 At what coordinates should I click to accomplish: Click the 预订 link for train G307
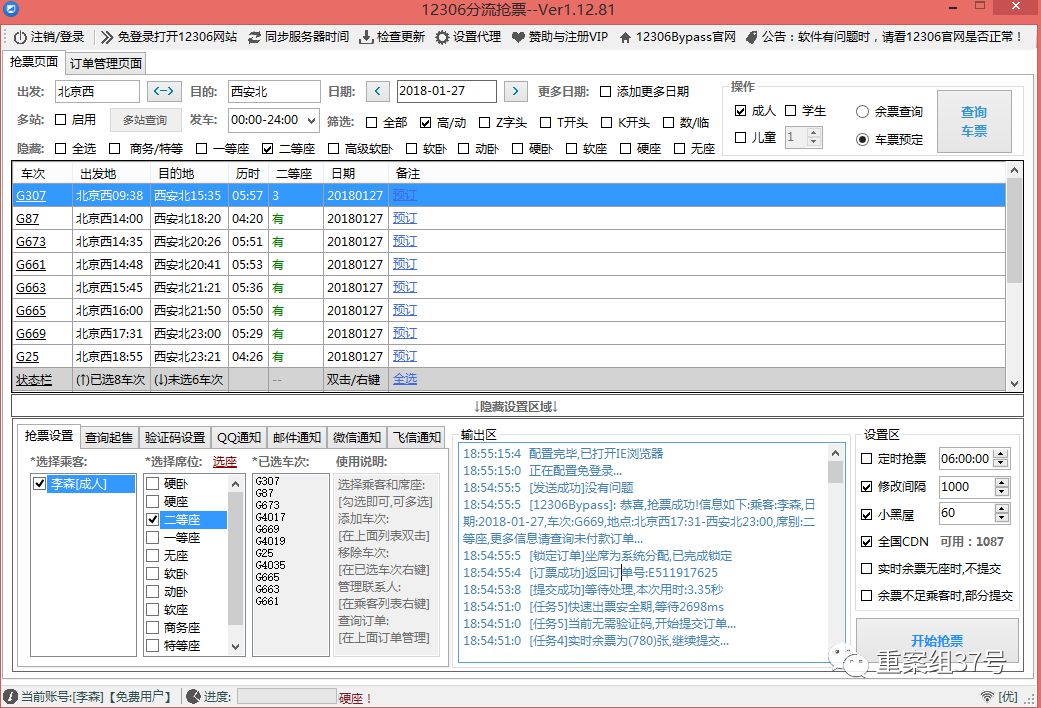click(404, 197)
